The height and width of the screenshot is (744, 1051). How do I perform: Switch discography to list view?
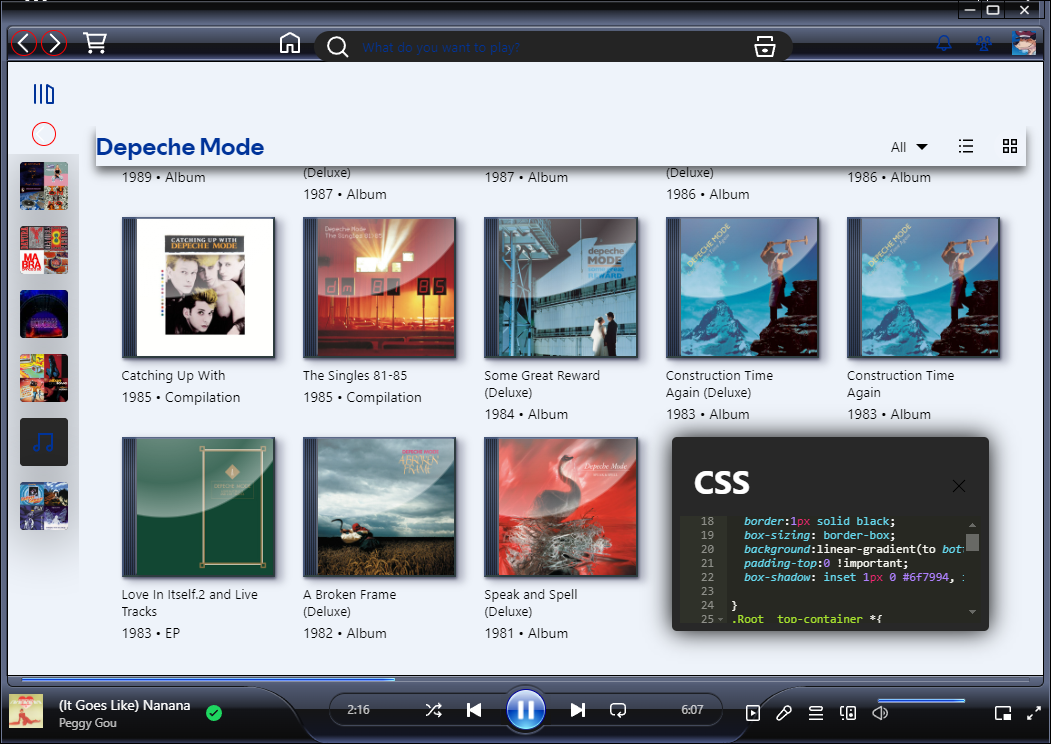click(966, 147)
